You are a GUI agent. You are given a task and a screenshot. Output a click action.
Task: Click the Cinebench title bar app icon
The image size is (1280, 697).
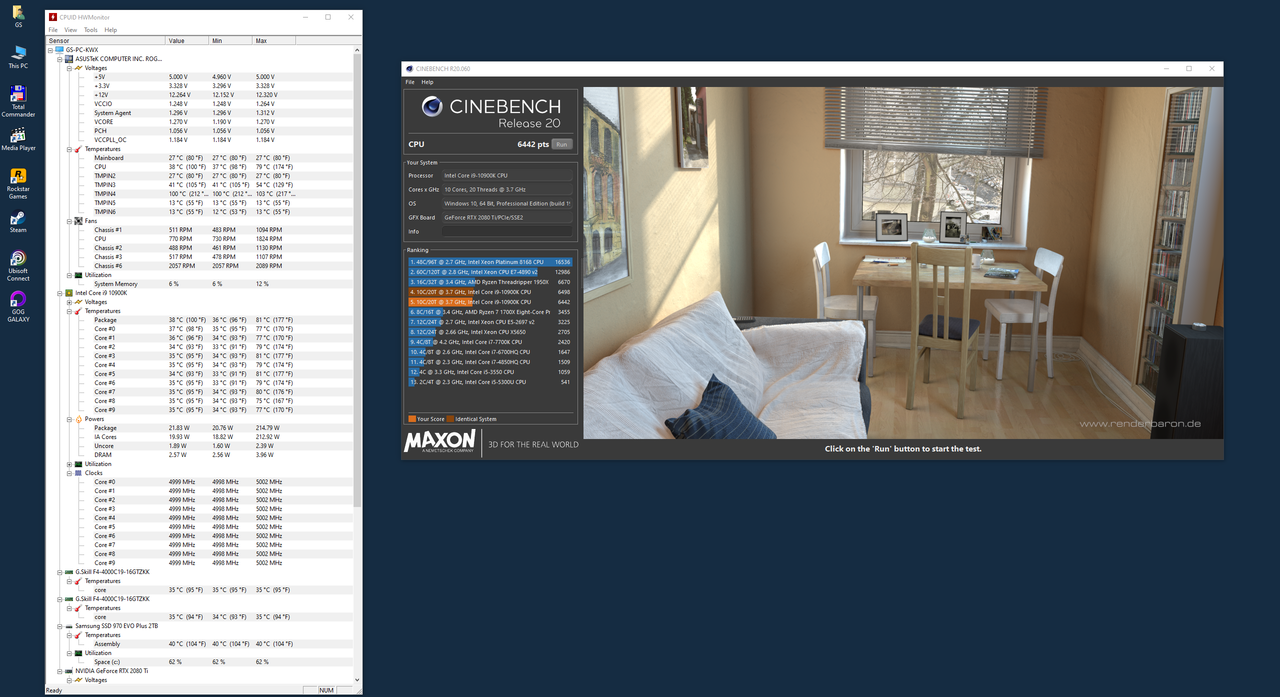tap(410, 69)
